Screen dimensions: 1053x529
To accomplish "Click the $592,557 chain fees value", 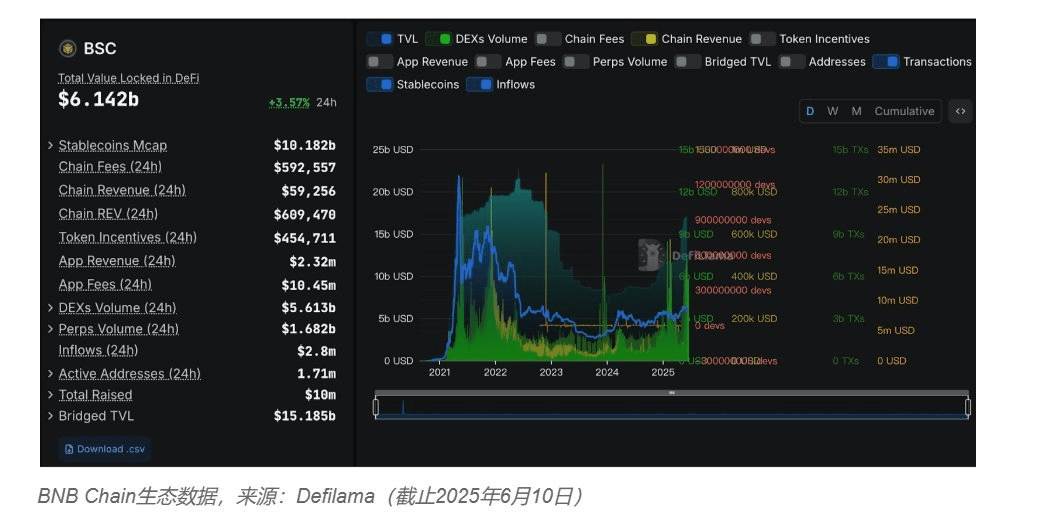I will click(304, 167).
